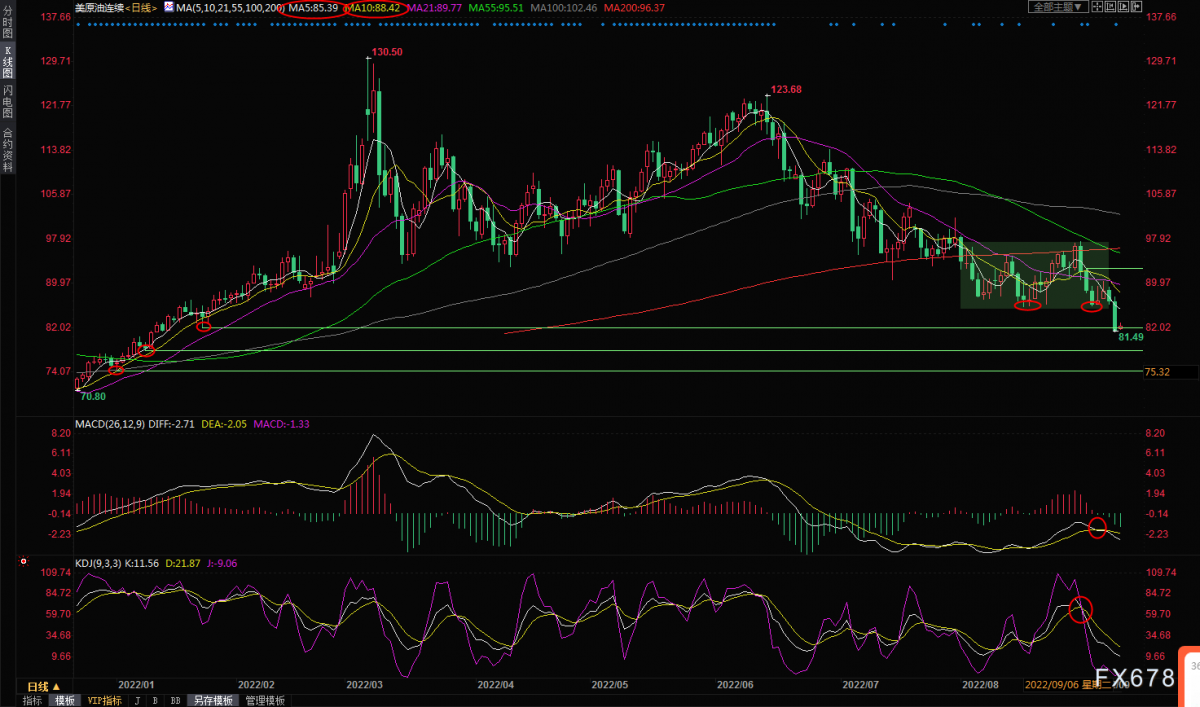
Task: Click the 75.32 price level on right axis
Action: (1158, 372)
